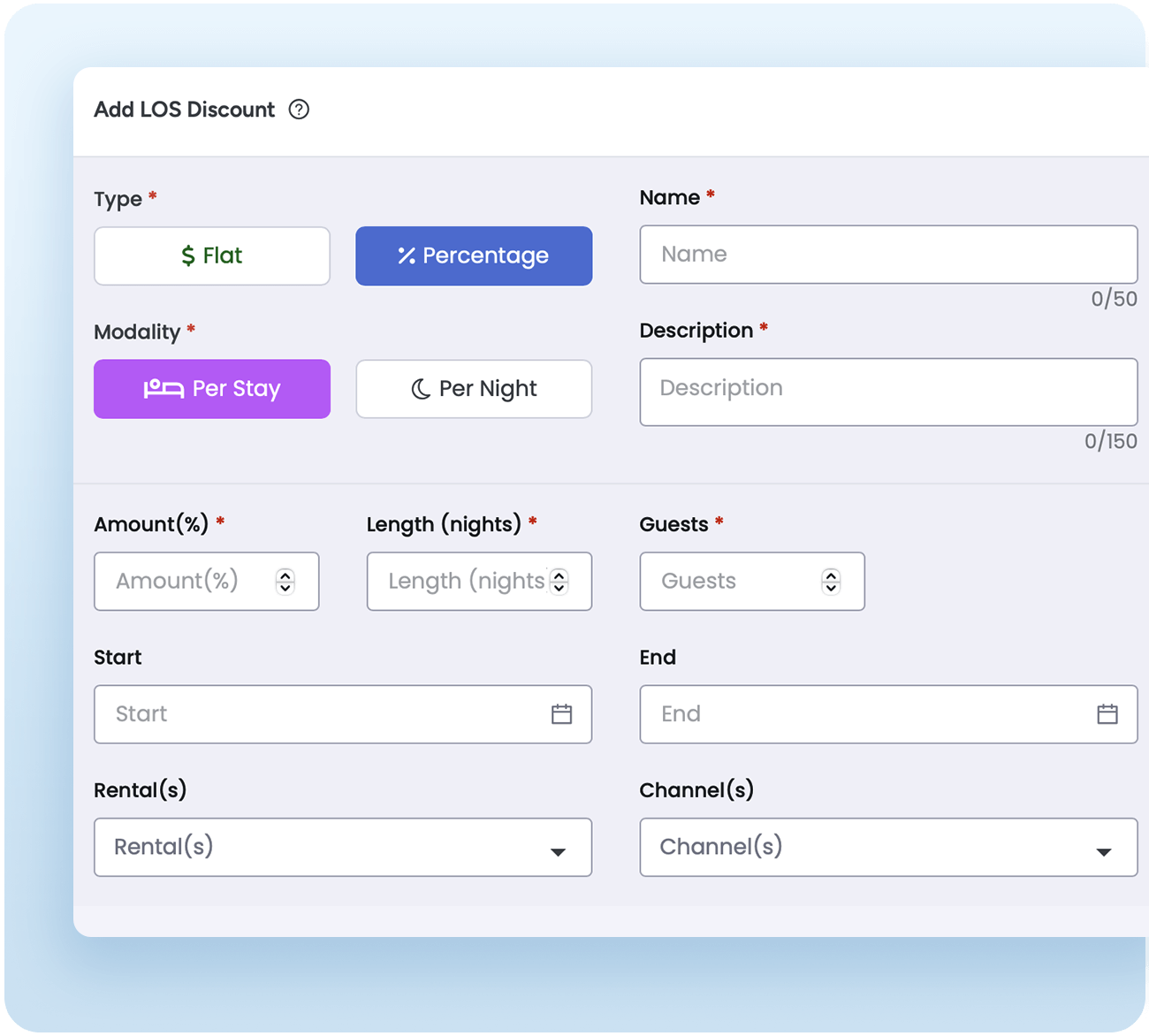
Task: Choose the Per Night modality
Action: pyautogui.click(x=474, y=389)
